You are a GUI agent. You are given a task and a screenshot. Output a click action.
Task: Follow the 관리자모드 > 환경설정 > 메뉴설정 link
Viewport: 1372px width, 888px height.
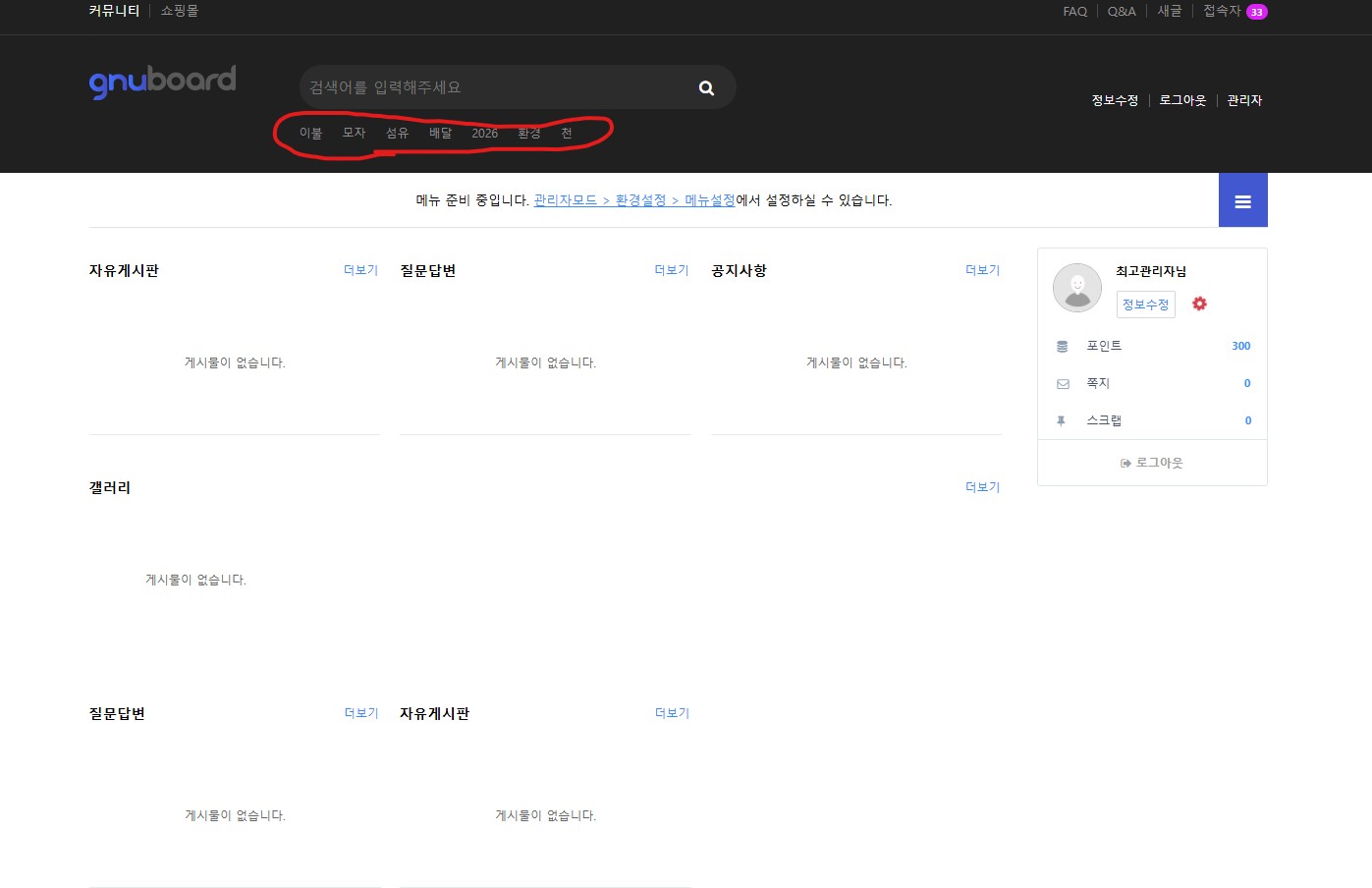click(x=634, y=200)
